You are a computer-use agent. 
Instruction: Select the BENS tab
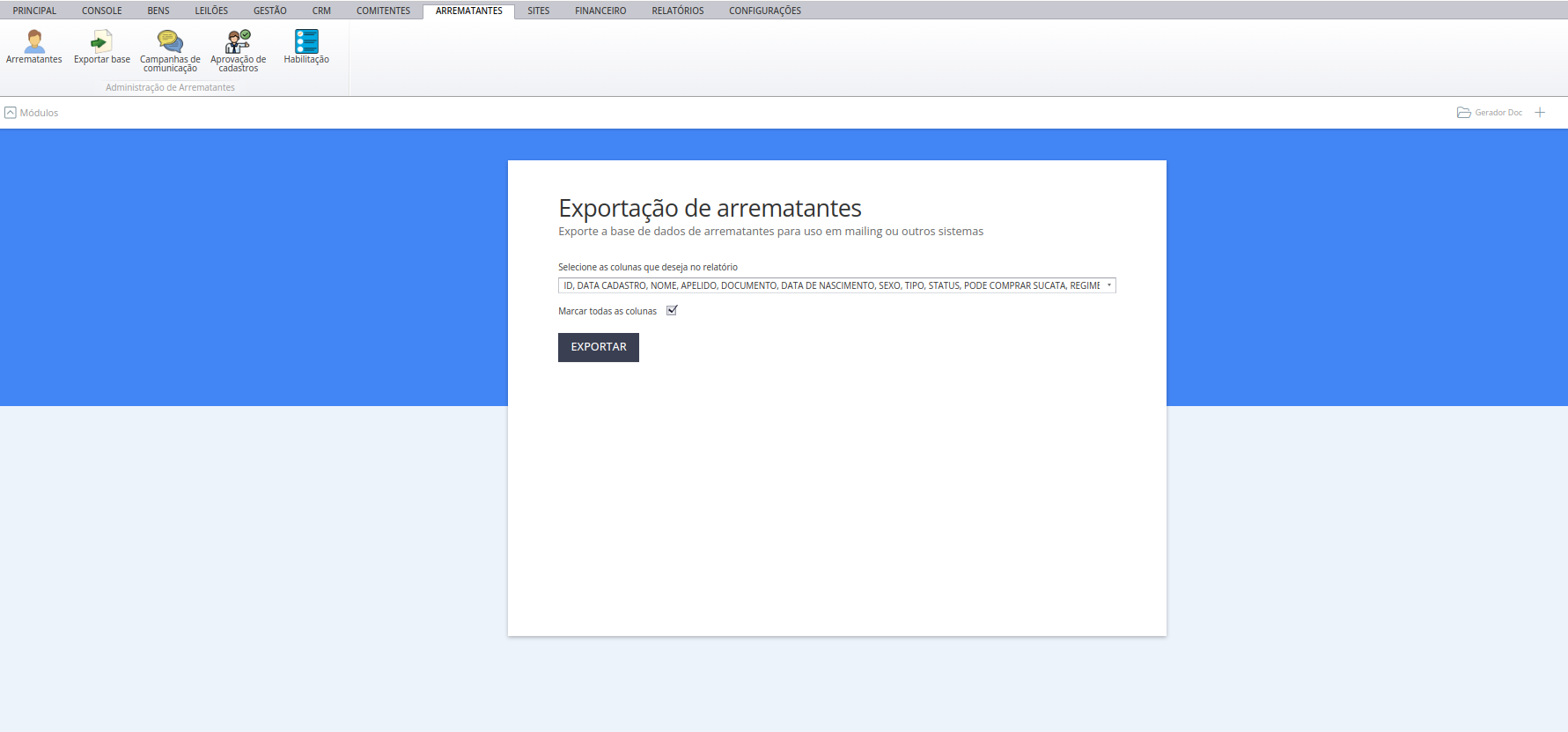[158, 11]
